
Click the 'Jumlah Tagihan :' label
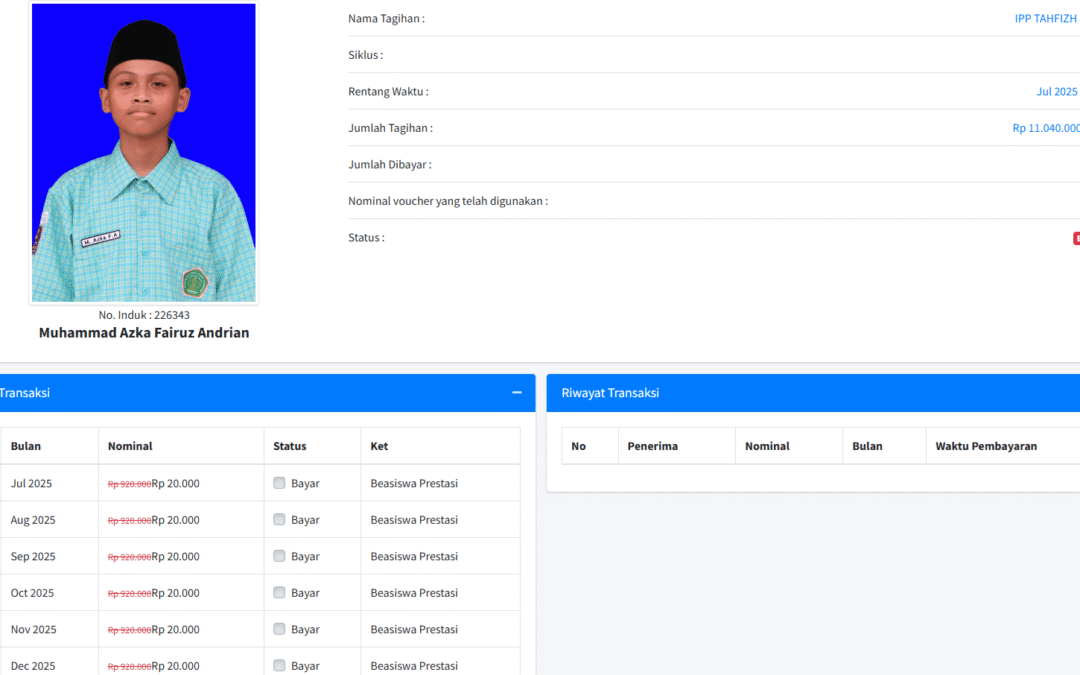click(391, 128)
